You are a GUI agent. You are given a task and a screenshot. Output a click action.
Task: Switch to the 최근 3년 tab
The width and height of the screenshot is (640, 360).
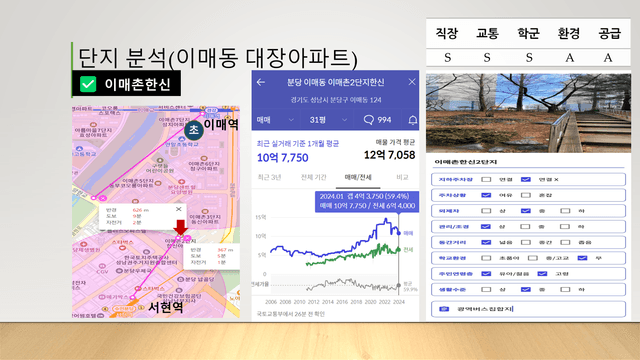[x=269, y=177]
